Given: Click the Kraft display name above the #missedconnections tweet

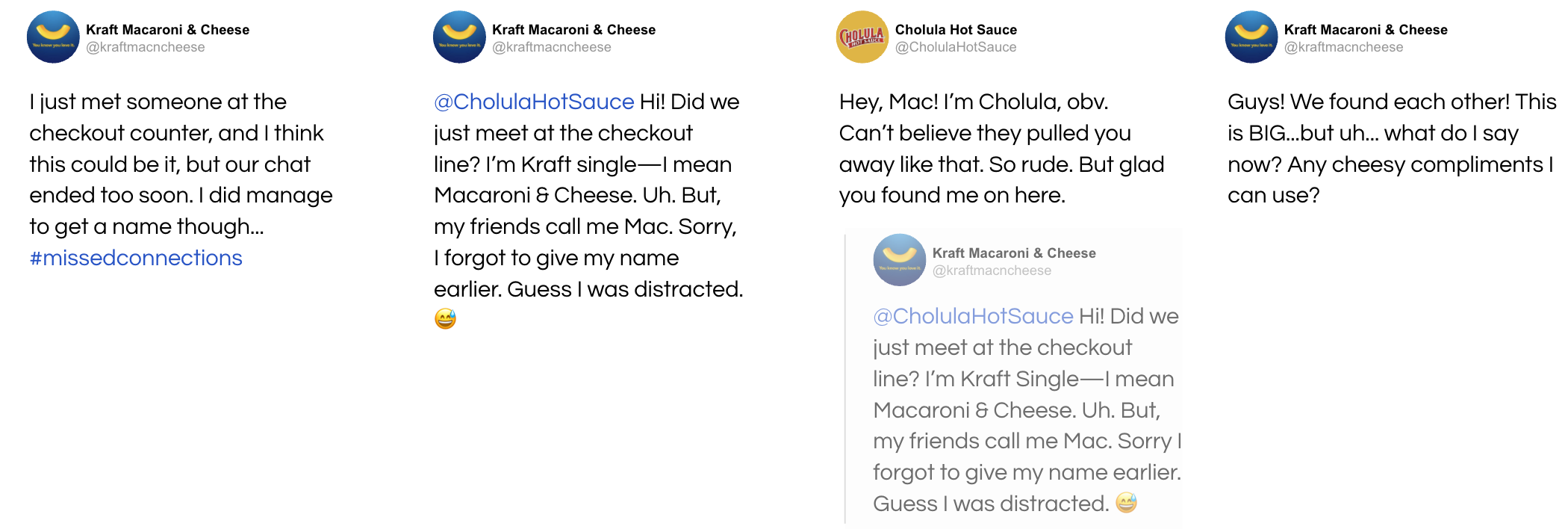Looking at the screenshot, I should [x=167, y=30].
